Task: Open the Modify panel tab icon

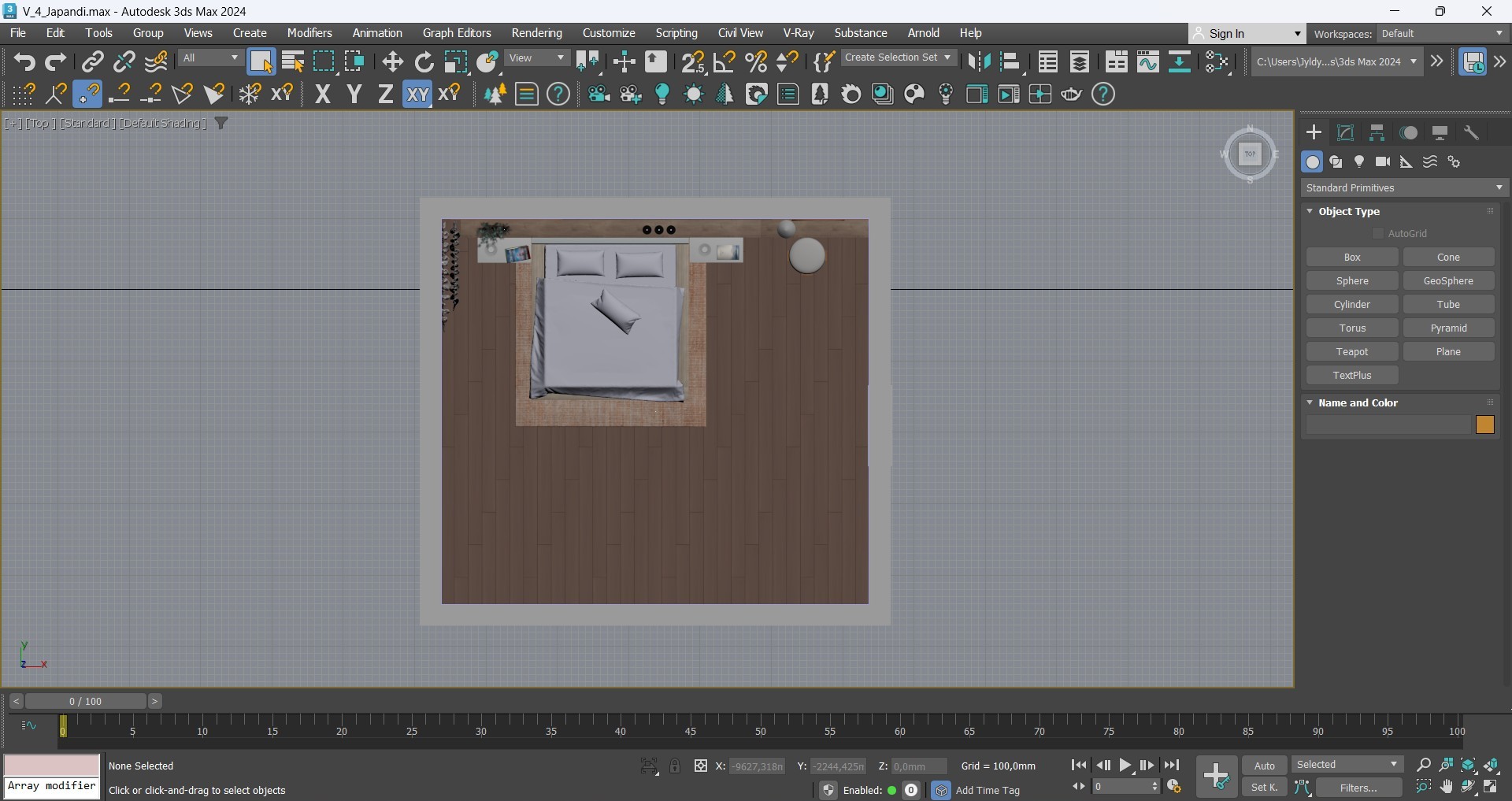Action: tap(1345, 132)
